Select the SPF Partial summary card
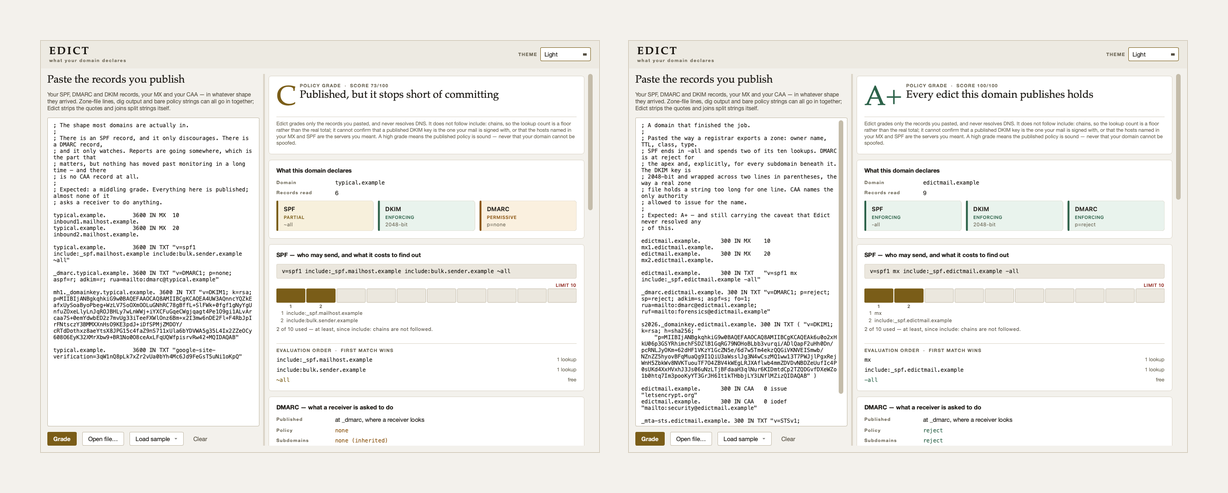This screenshot has height=493, width=1228. tap(325, 215)
